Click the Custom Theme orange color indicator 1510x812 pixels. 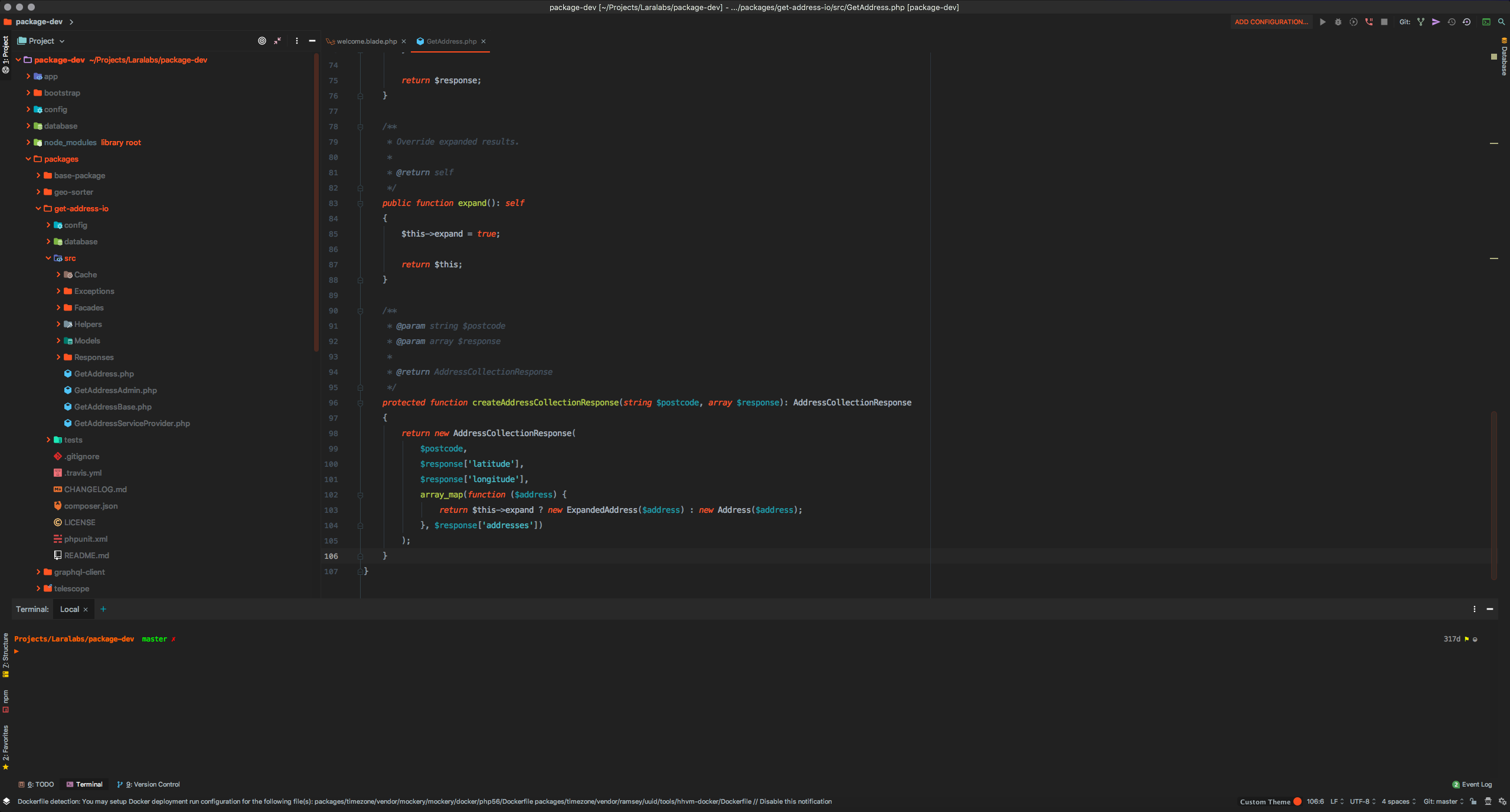1297,801
